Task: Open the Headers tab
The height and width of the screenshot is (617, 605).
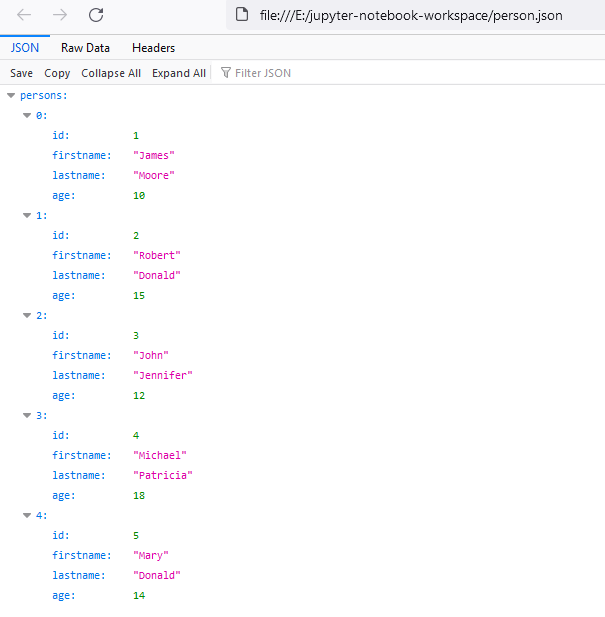Action: pyautogui.click(x=153, y=48)
